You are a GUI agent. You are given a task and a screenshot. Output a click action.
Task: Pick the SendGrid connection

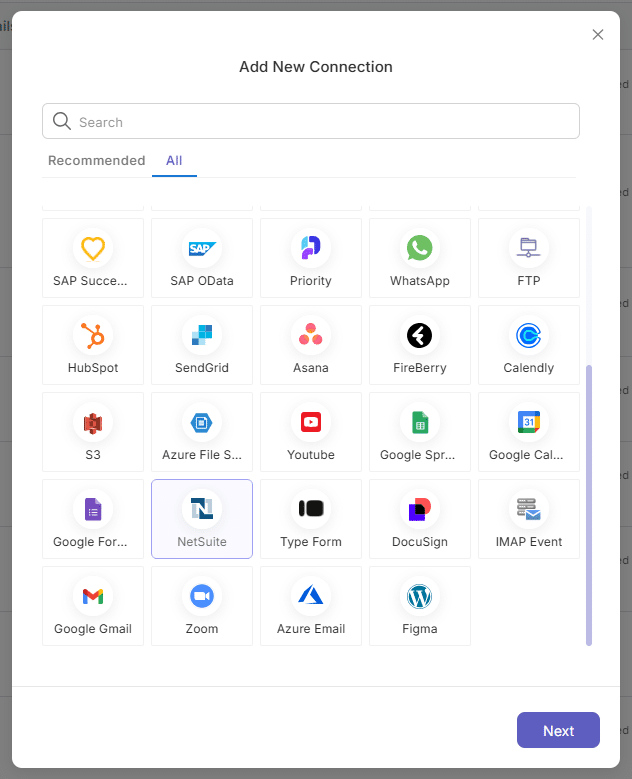pyautogui.click(x=202, y=345)
